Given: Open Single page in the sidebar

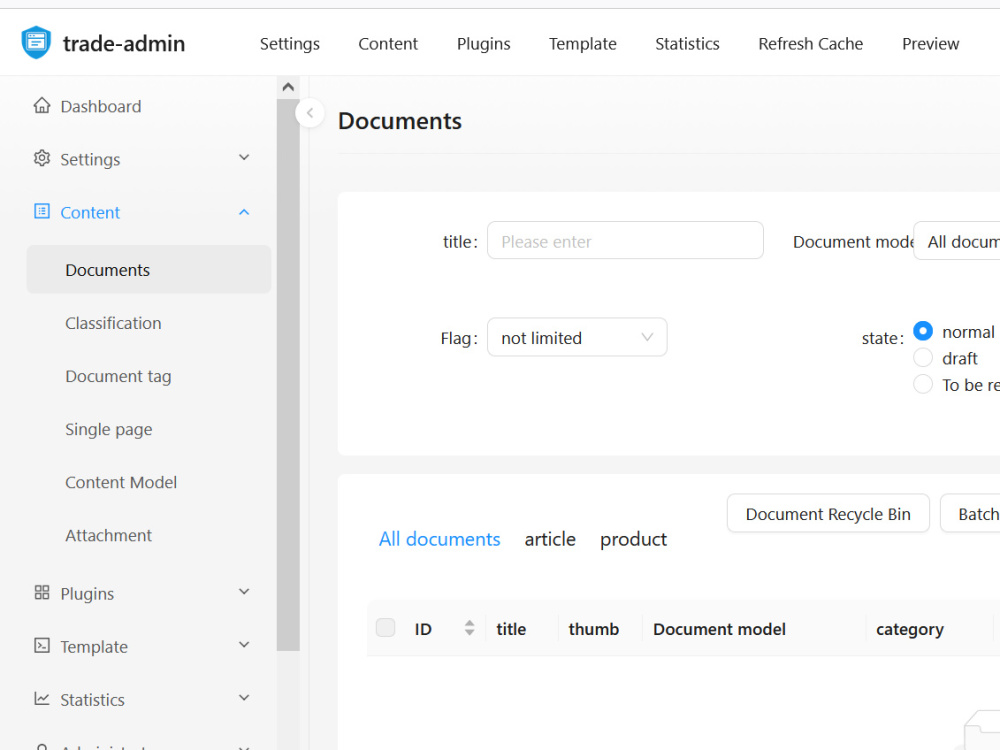Looking at the screenshot, I should (x=108, y=429).
